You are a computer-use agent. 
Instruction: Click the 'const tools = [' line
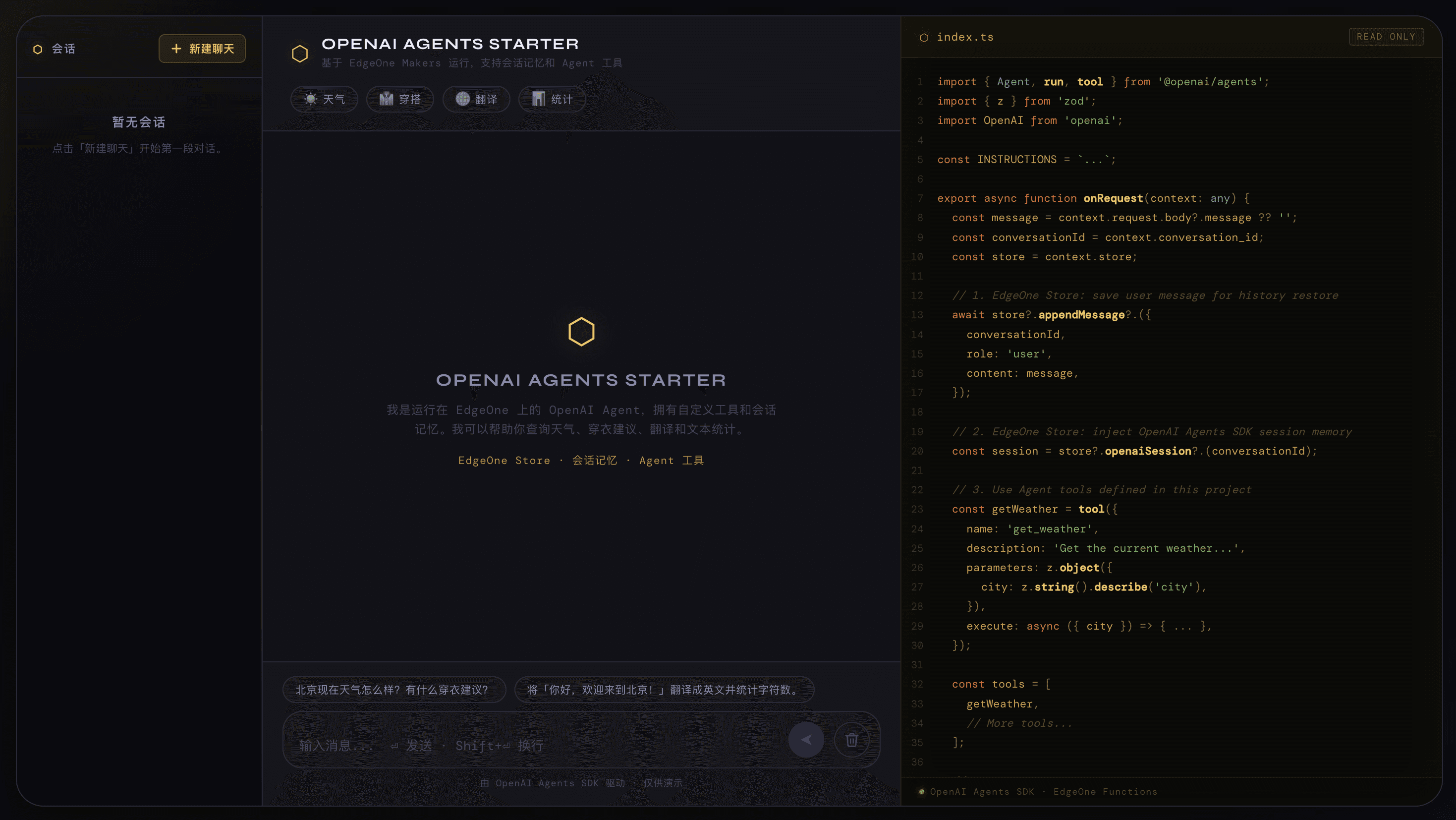pos(1001,684)
